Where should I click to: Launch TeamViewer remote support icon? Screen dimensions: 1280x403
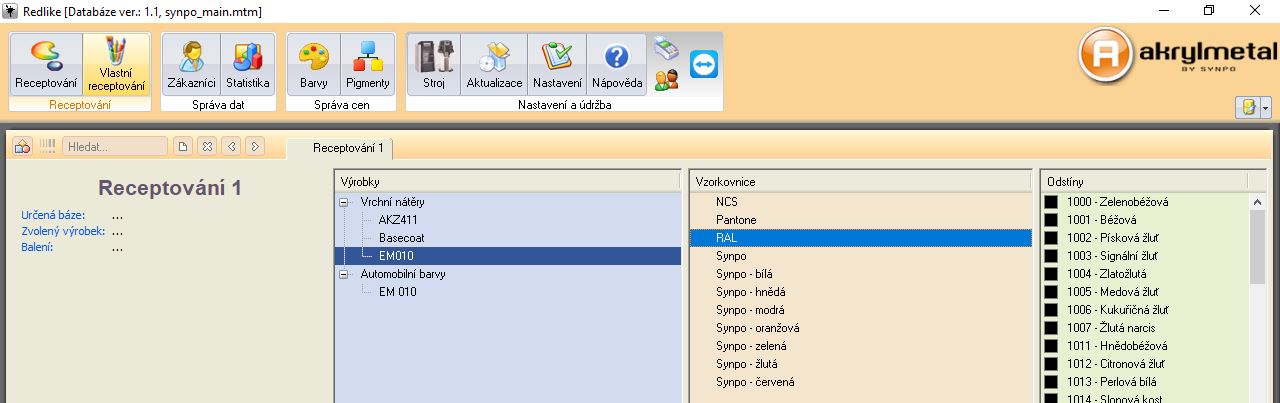[704, 64]
